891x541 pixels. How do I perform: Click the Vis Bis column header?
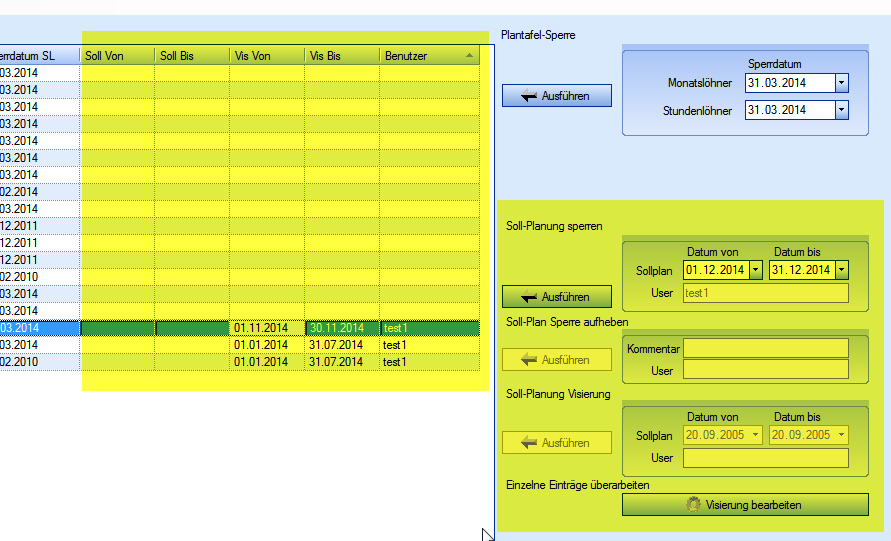coord(342,56)
